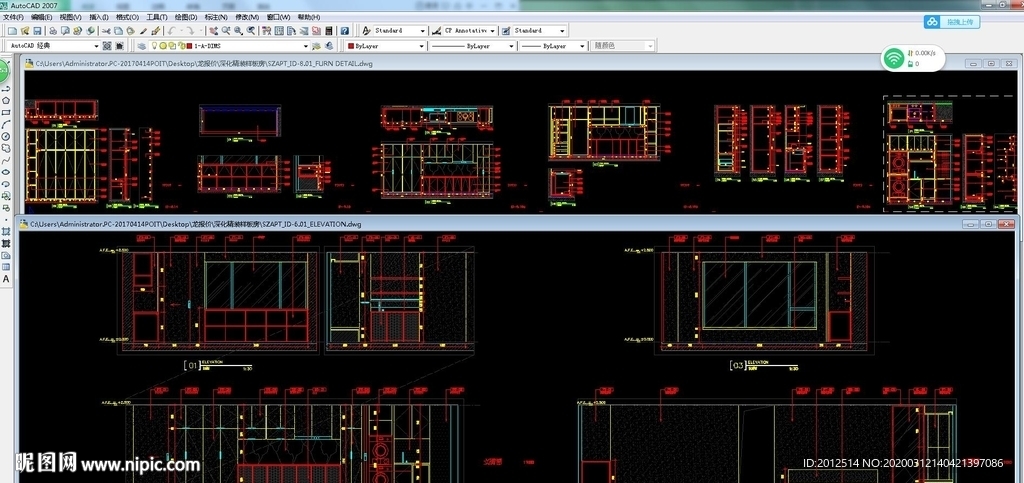Open the AutoCAD 经典 workspace dropdown
1024x483 pixels.
(x=94, y=46)
